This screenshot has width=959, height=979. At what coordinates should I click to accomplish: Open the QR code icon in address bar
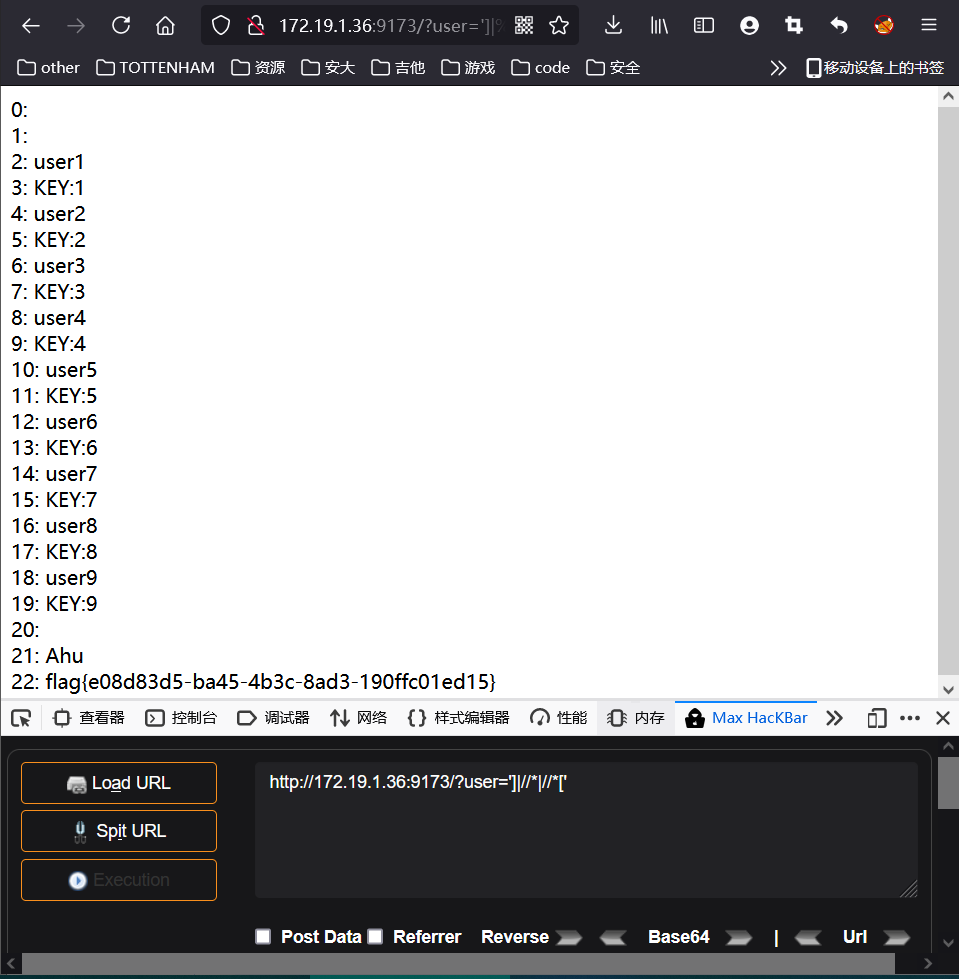[524, 26]
